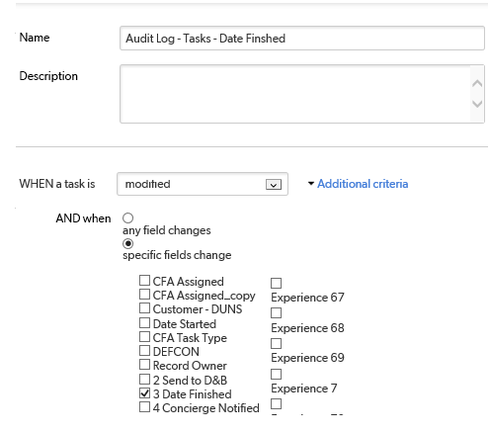
Task: Click the Name input field
Action: pyautogui.click(x=302, y=38)
